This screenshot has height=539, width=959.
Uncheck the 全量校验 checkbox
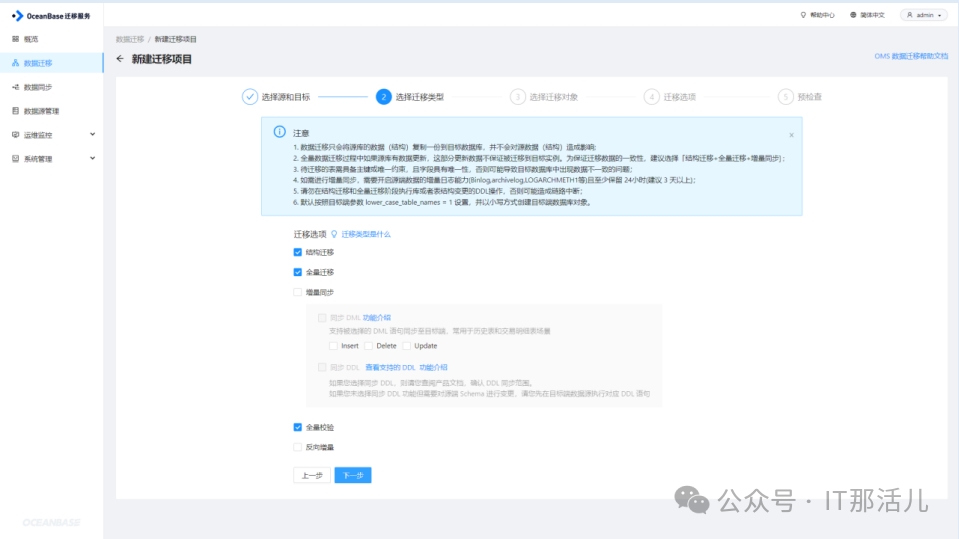(298, 427)
